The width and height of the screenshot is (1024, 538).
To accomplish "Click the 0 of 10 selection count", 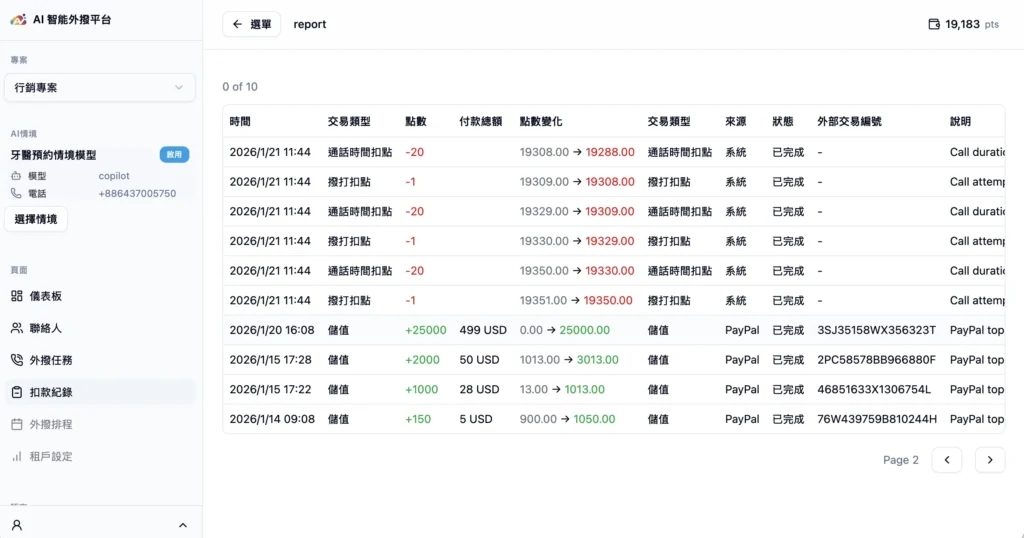I will coord(240,87).
